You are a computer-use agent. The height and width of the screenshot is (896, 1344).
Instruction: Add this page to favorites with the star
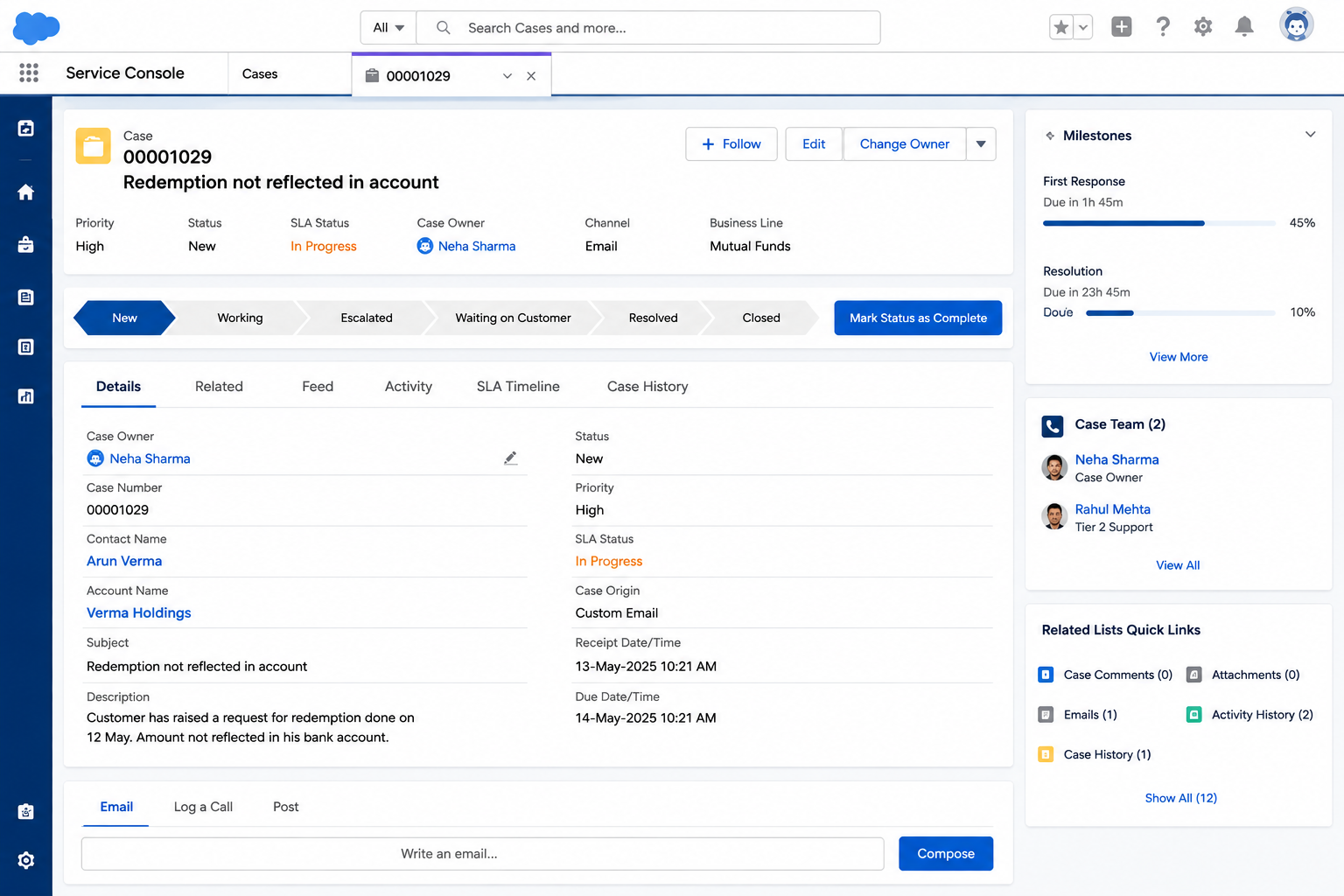1061,27
